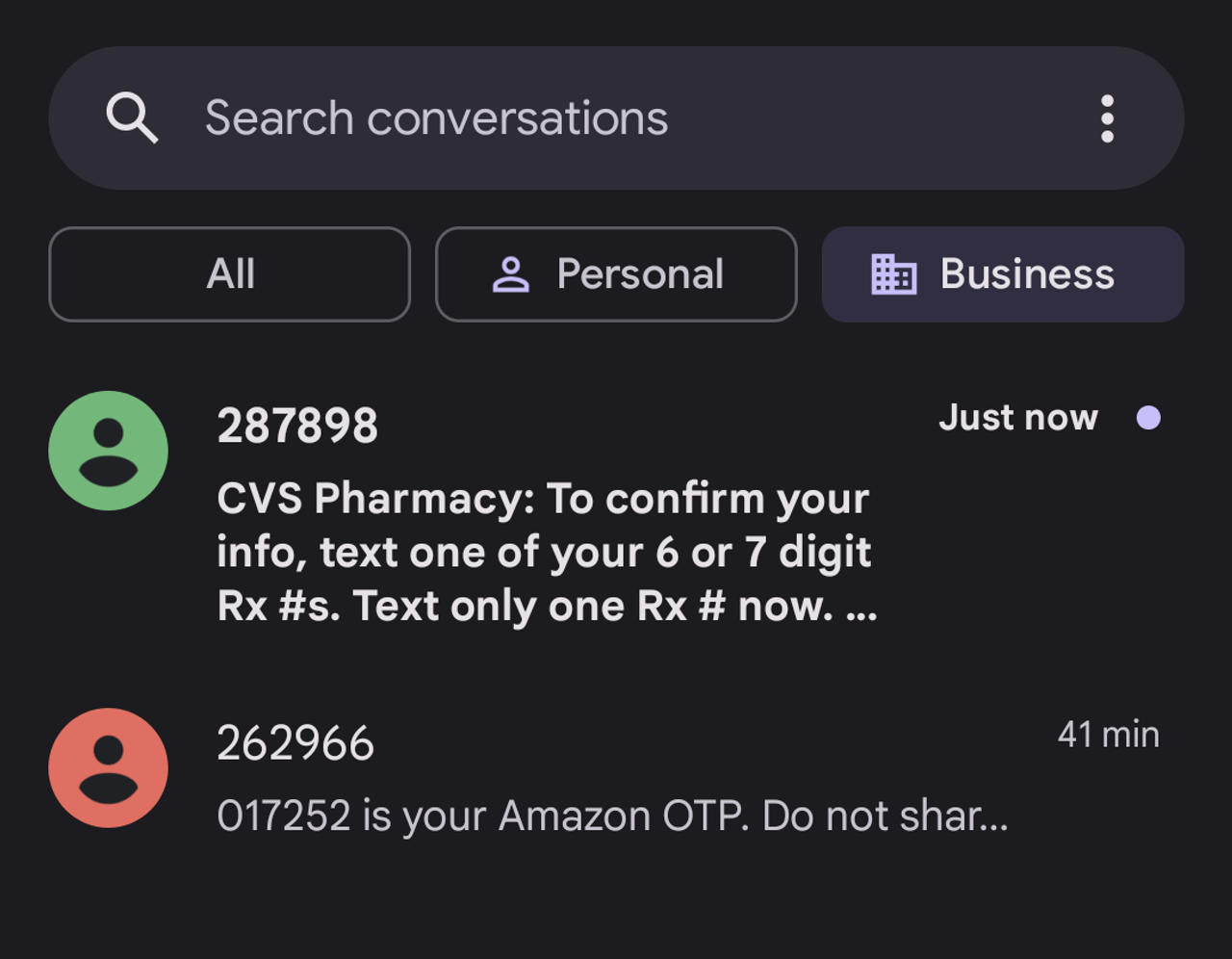
Task: Open the Amazon OTP message preview
Action: (612, 816)
